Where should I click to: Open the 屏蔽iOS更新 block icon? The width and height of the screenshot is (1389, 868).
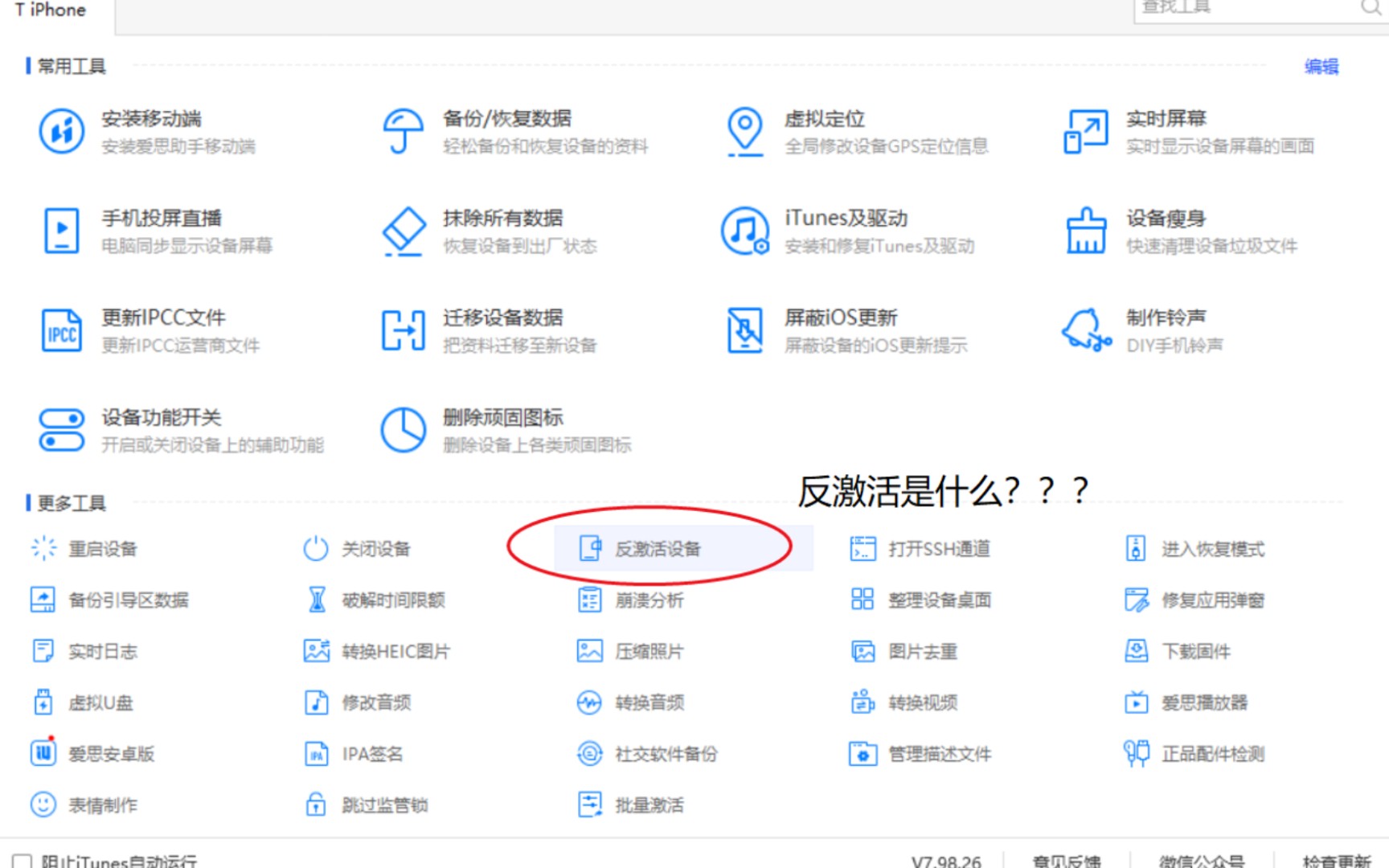[x=745, y=330]
